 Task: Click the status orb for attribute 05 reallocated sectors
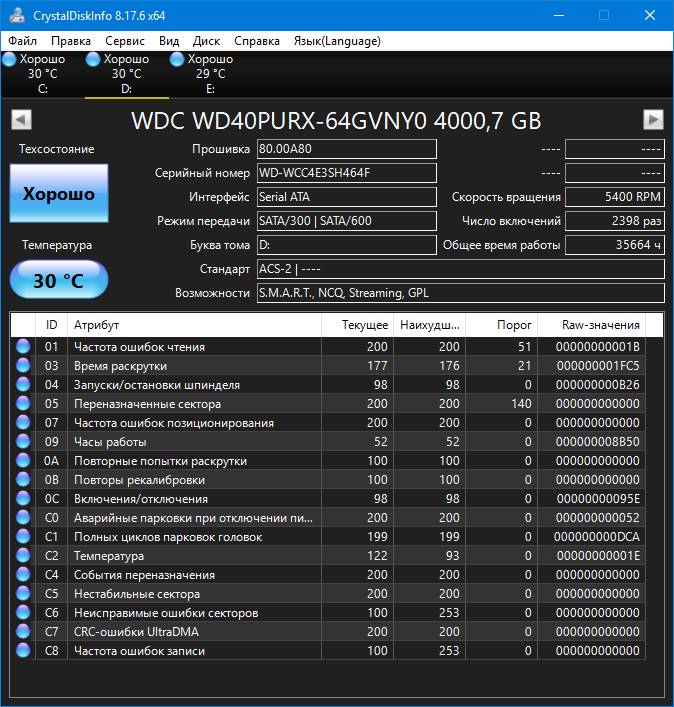(23, 404)
